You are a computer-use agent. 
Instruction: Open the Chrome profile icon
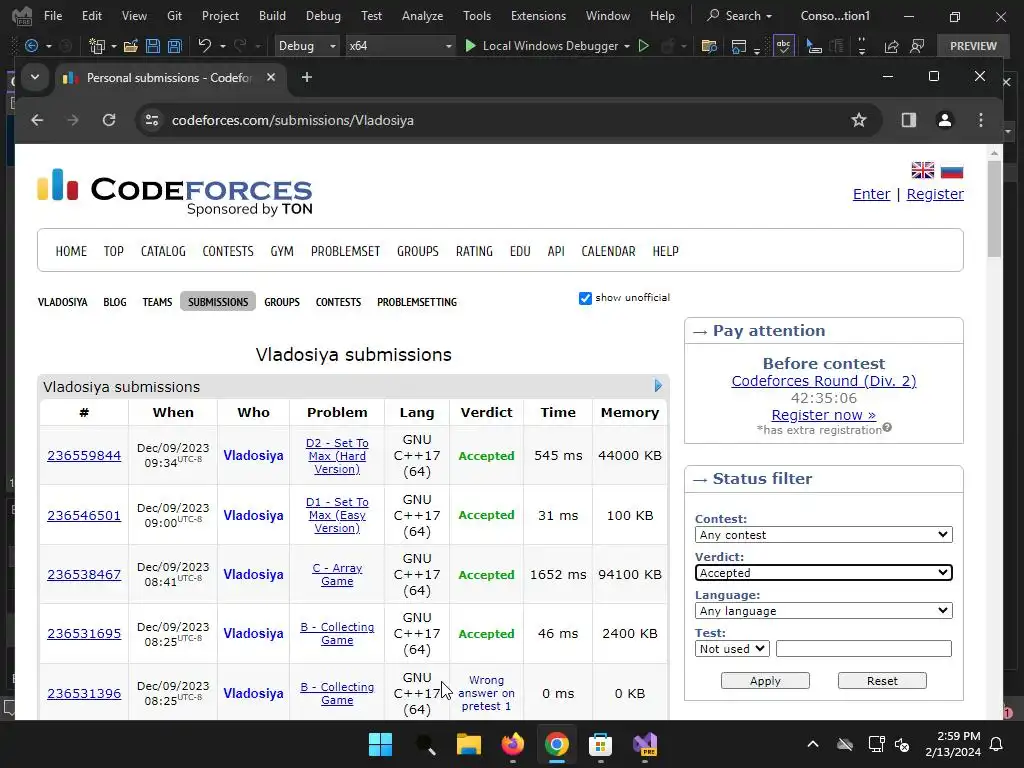tap(944, 120)
